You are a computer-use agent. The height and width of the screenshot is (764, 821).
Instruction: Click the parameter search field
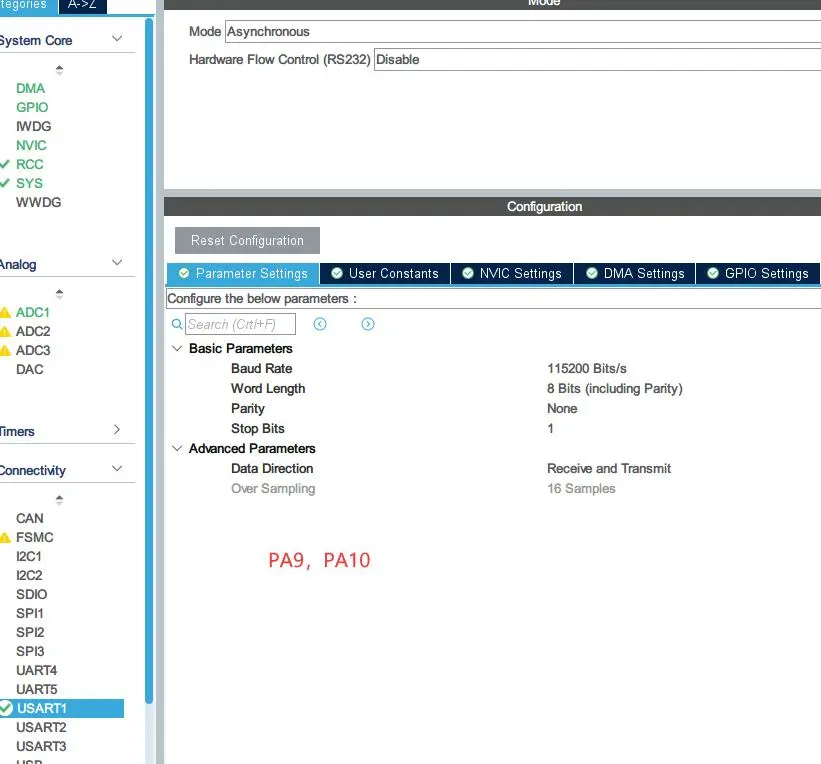pyautogui.click(x=240, y=324)
